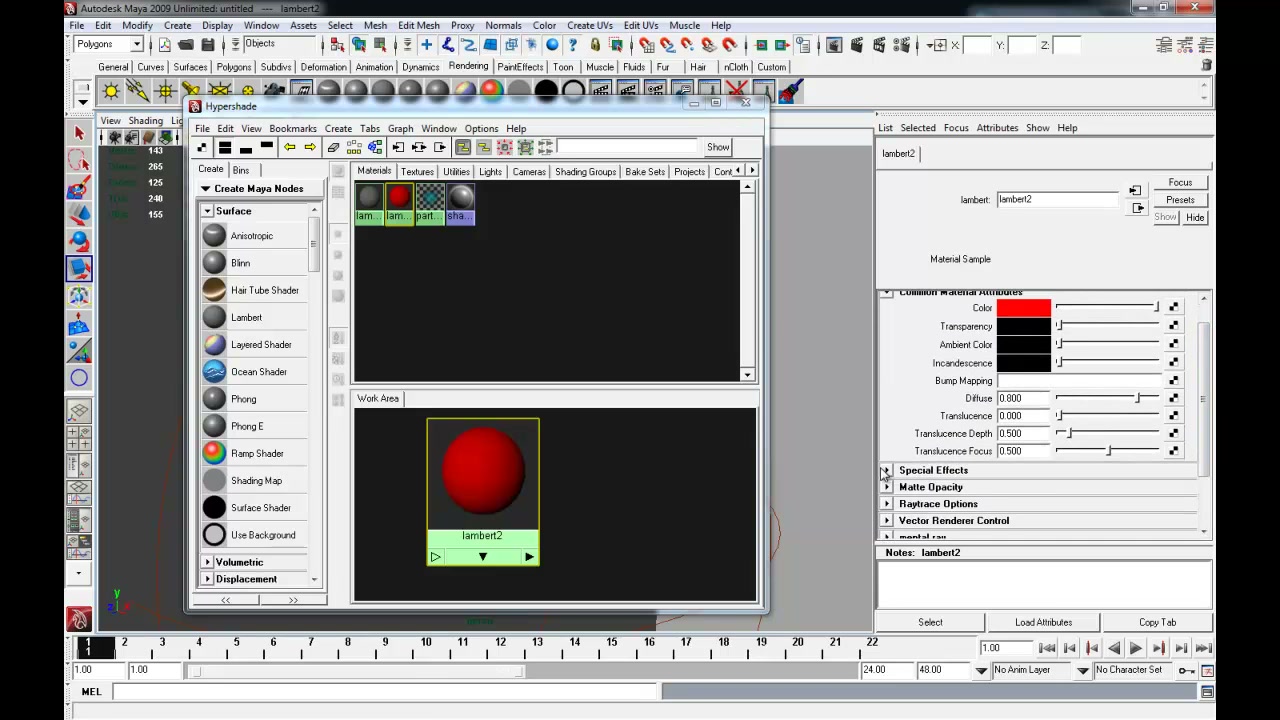The width and height of the screenshot is (1280, 720).
Task: Create an Anisotropic shader node
Action: point(252,236)
